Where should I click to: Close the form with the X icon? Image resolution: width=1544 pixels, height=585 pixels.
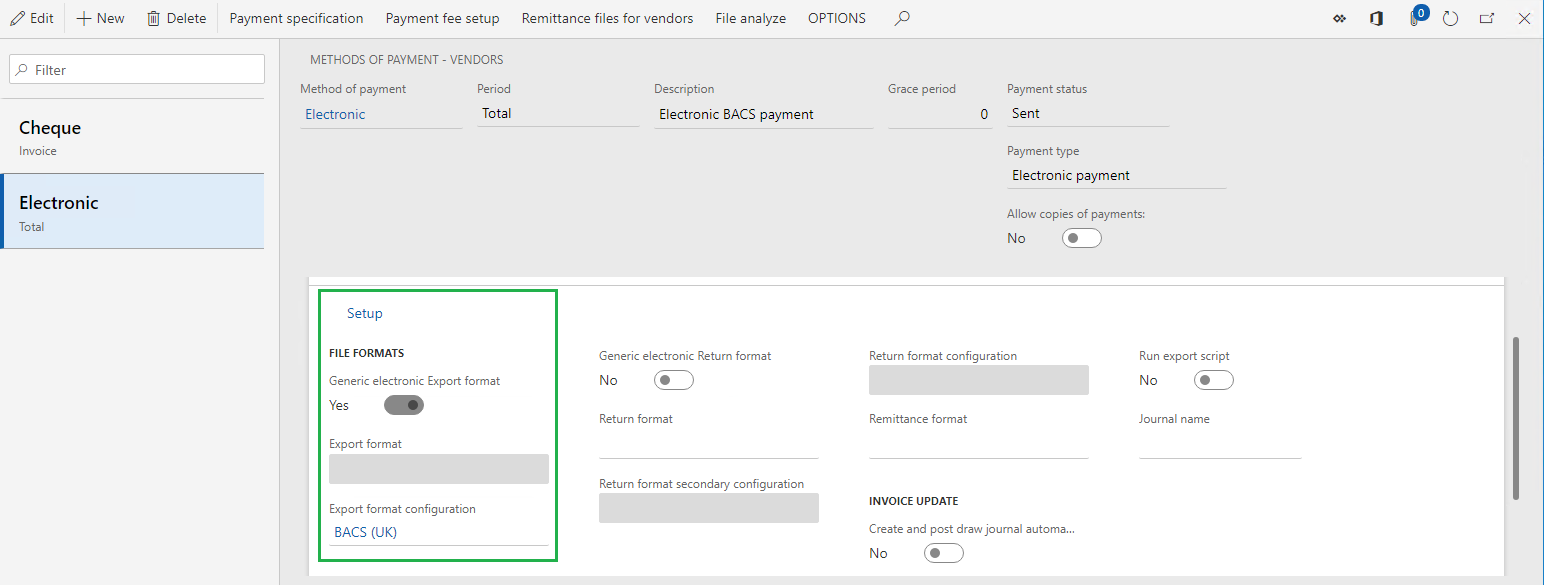pyautogui.click(x=1524, y=18)
